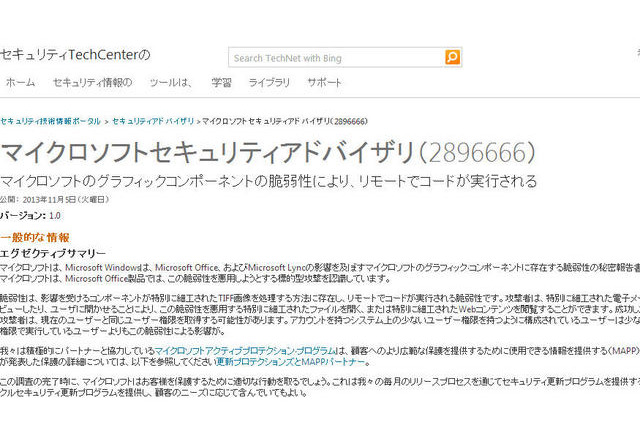Open the 更新プロテクションズとMAPPパートナー link

pyautogui.click(x=291, y=362)
